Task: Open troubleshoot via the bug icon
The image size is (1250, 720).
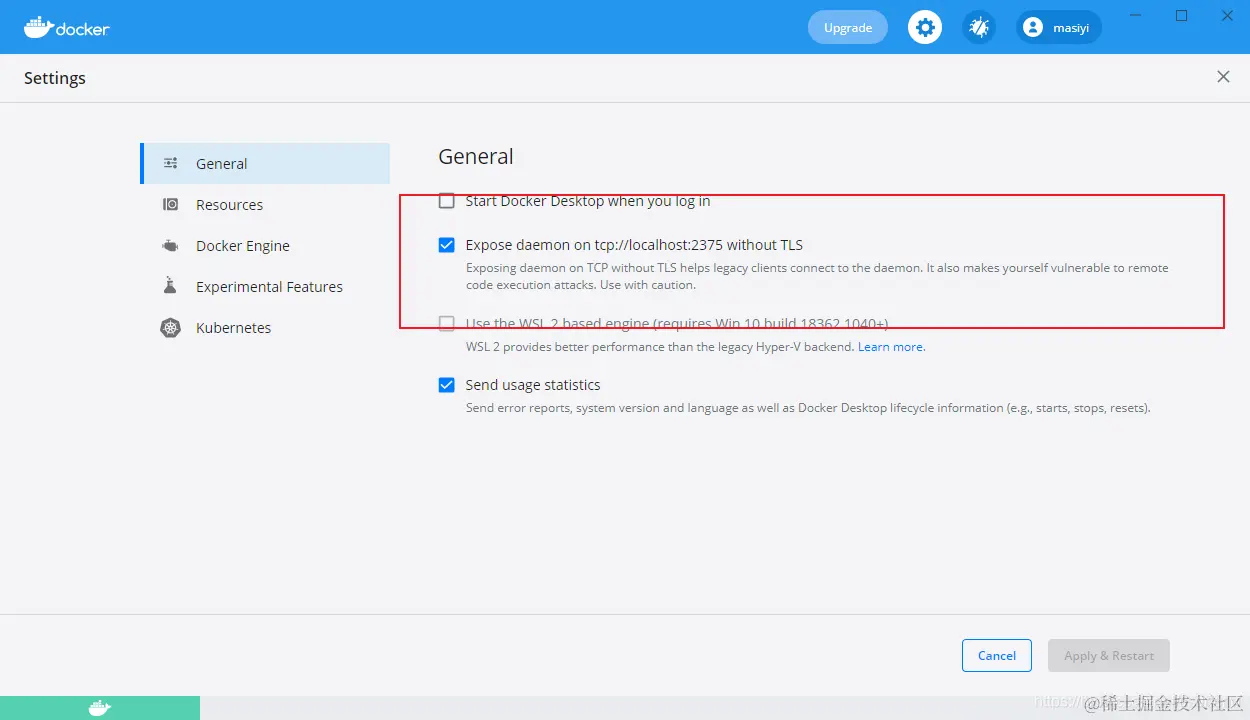Action: click(x=979, y=27)
